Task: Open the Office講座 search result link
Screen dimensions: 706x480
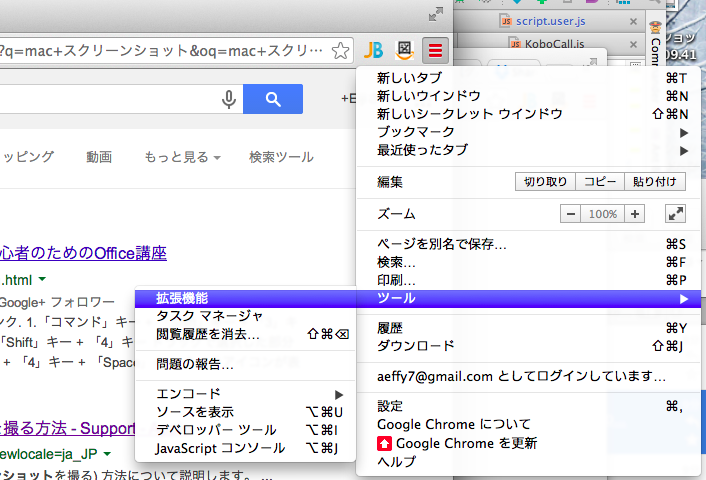Action: point(83,253)
